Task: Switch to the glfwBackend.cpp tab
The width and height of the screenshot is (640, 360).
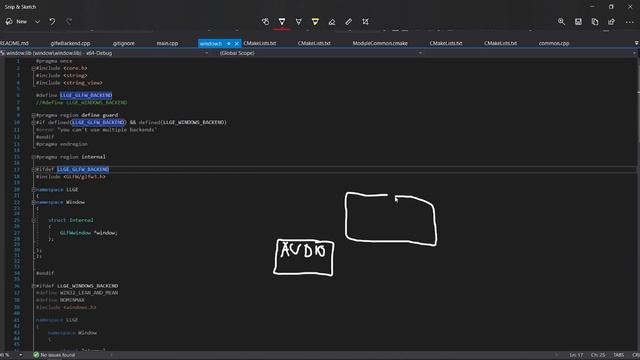Action: click(x=70, y=43)
